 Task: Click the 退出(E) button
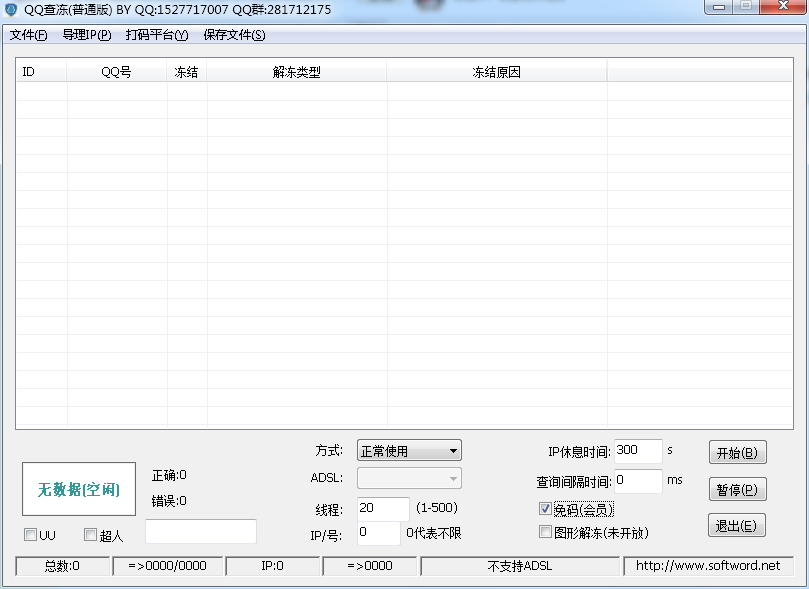[736, 526]
